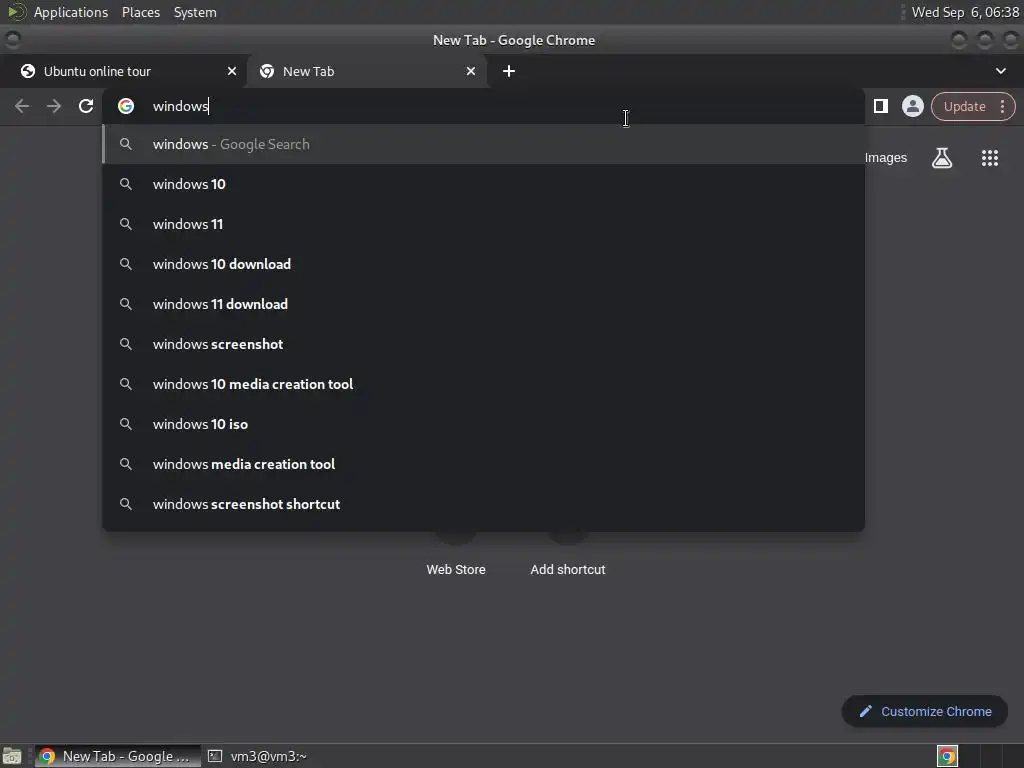Click search icon beside 'windows screenshot shortcut'

[126, 504]
